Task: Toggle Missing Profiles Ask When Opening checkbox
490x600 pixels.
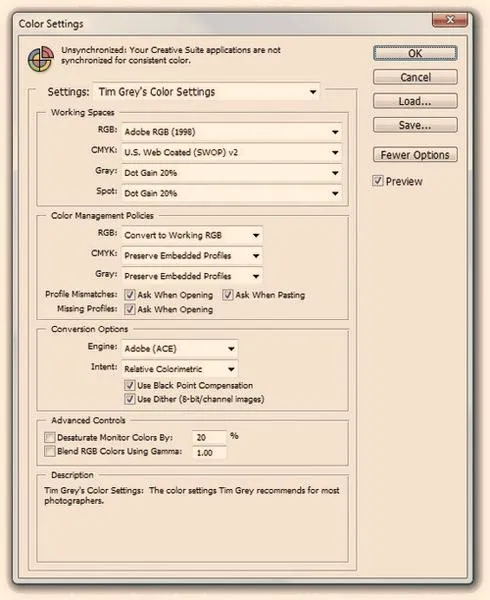Action: tap(130, 309)
